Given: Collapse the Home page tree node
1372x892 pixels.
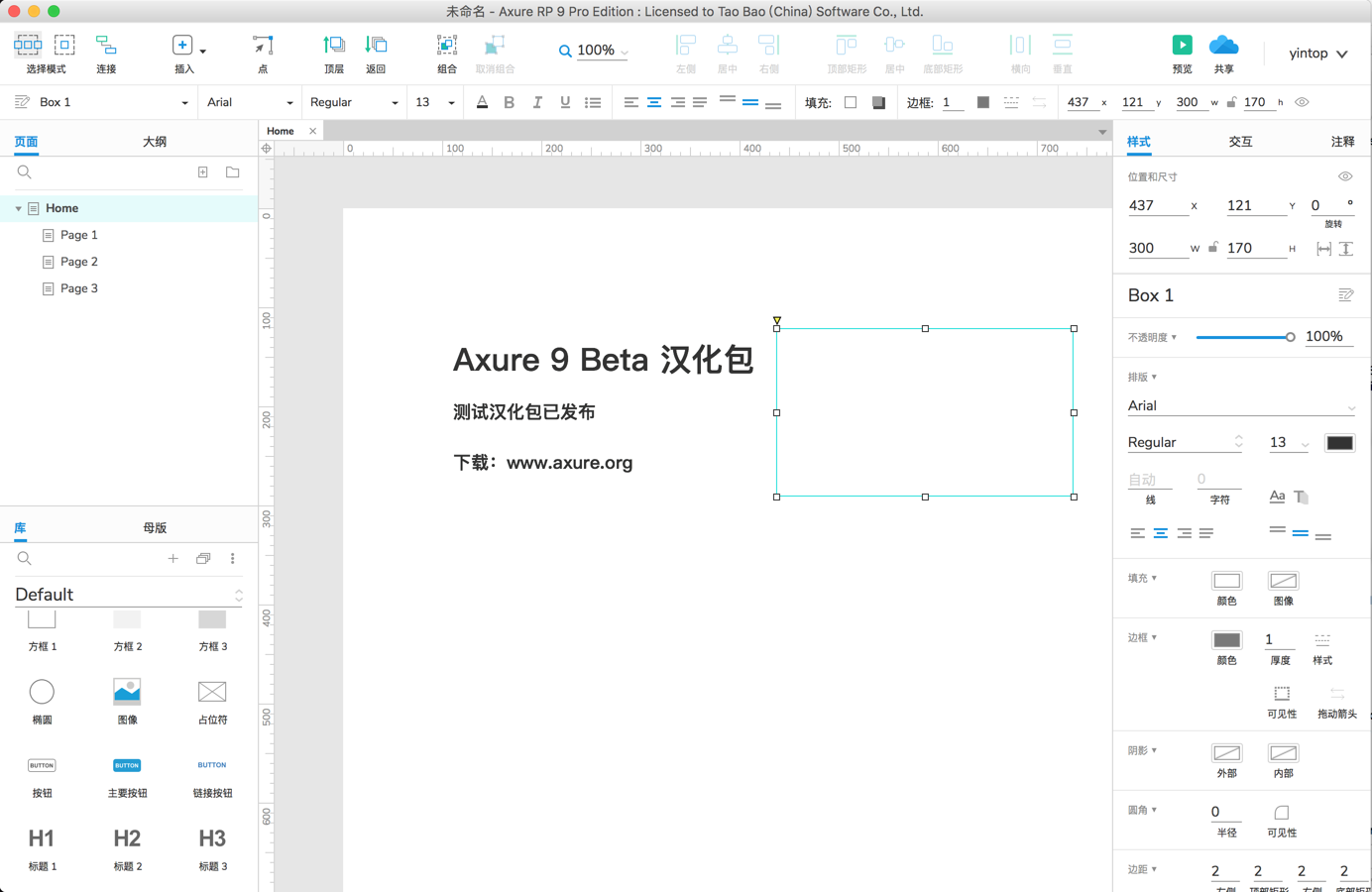Looking at the screenshot, I should pos(18,209).
